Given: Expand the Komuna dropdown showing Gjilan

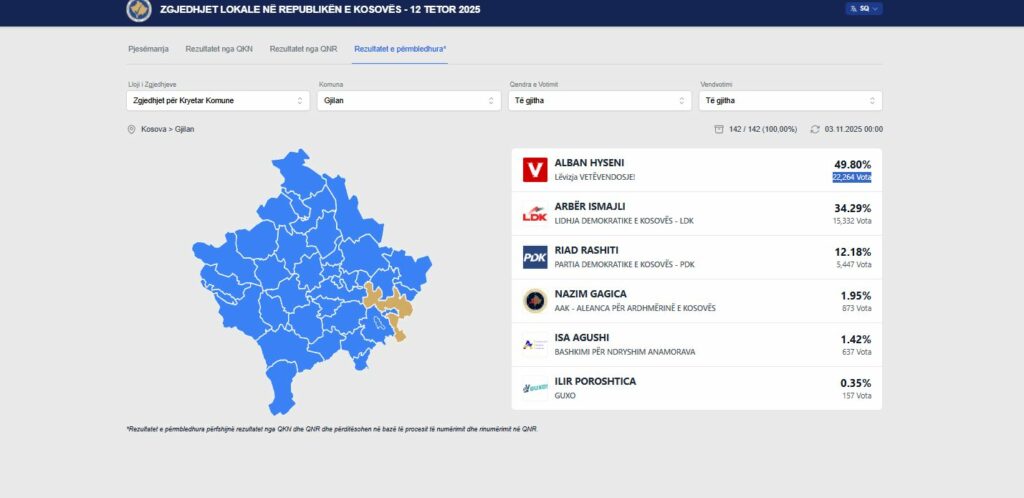Looking at the screenshot, I should [x=408, y=101].
